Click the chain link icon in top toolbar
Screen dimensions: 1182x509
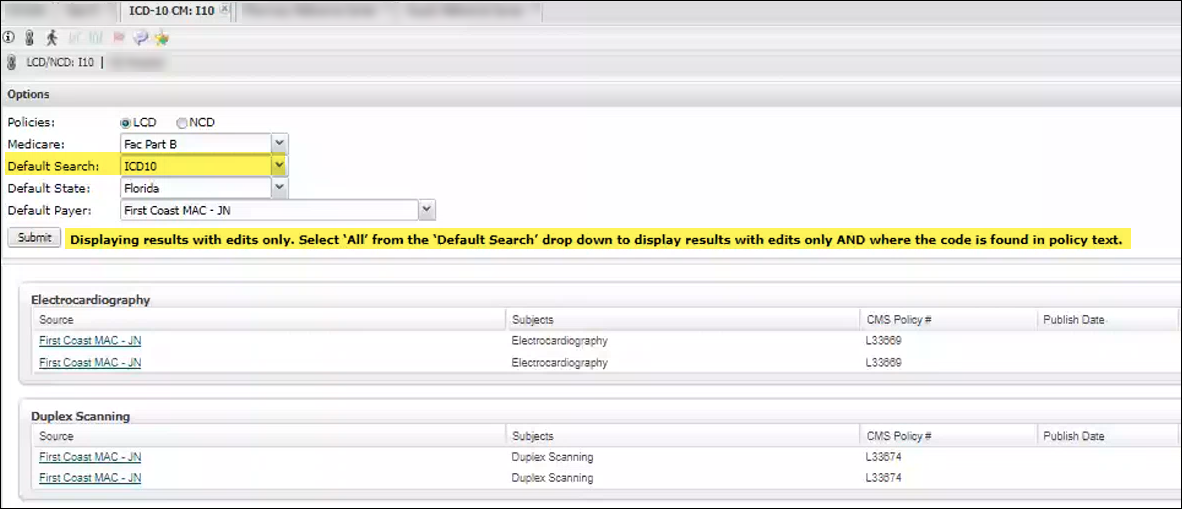(x=30, y=38)
